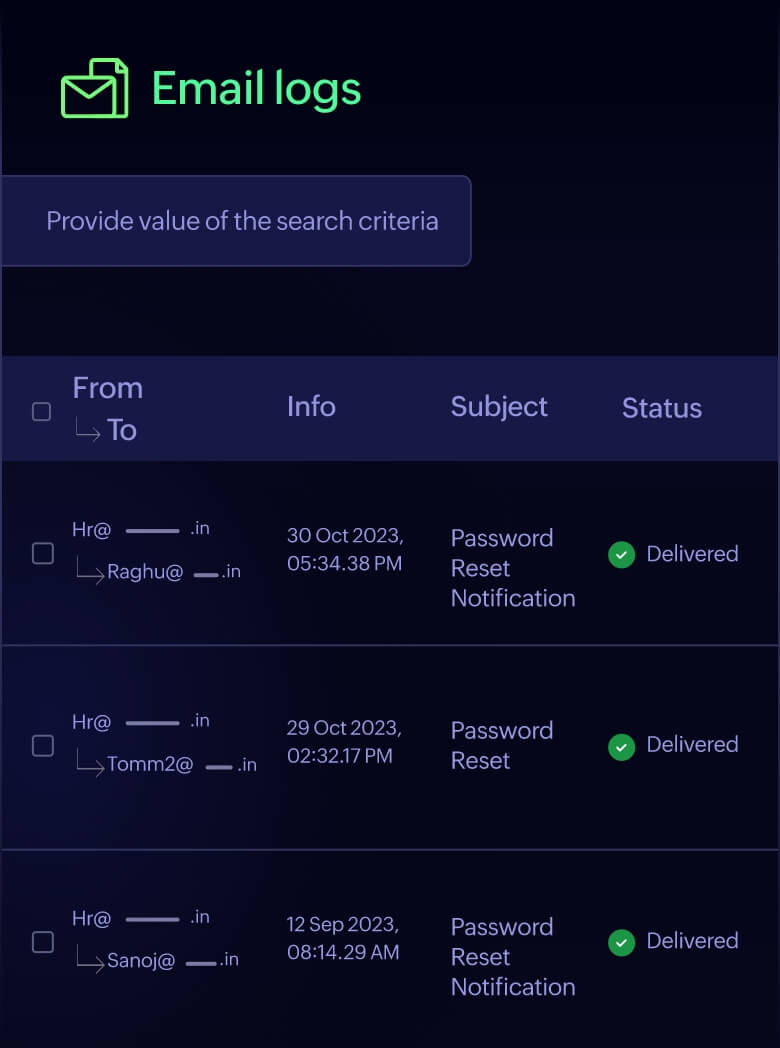Image resolution: width=780 pixels, height=1048 pixels.
Task: Select sender address Hr@ in first row
Action: click(x=91, y=529)
